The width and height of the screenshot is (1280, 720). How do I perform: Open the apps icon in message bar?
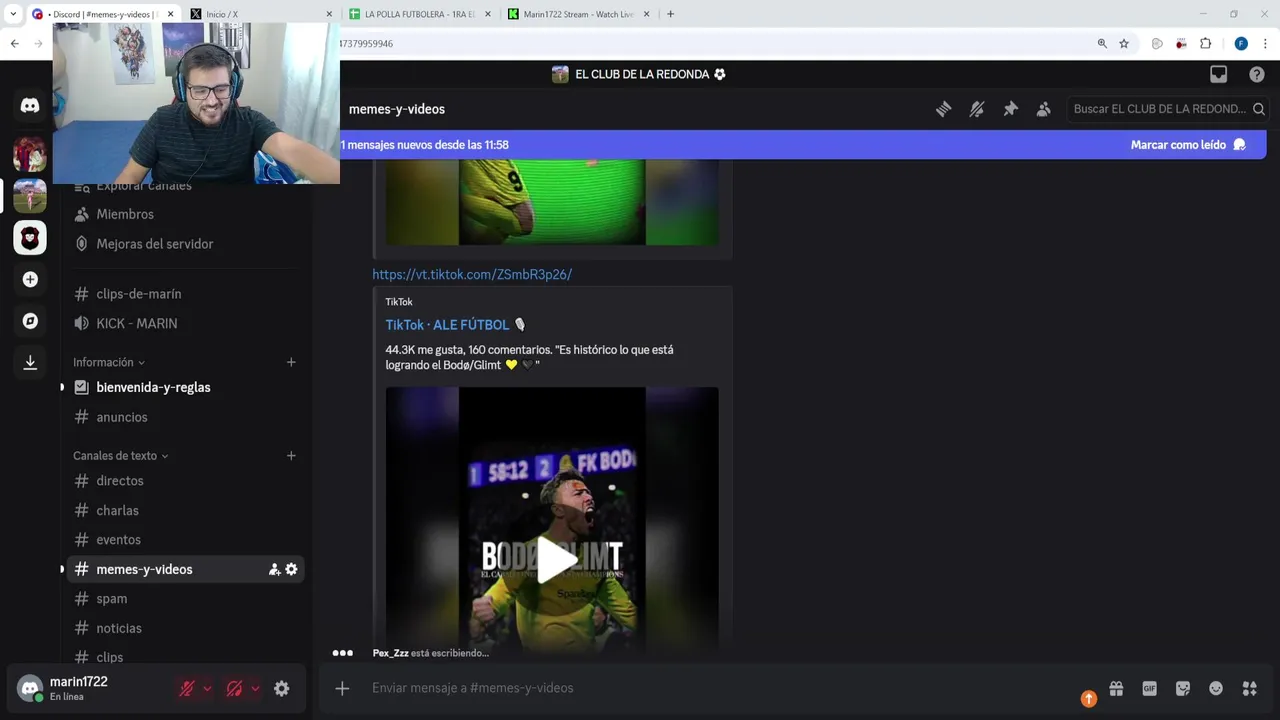click(x=1249, y=688)
